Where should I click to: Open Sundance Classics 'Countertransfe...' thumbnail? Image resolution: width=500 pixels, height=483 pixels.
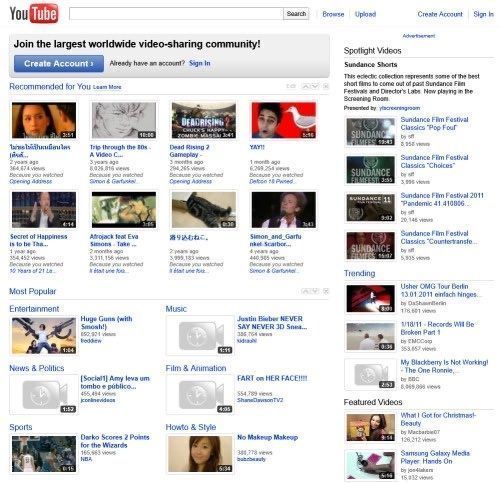(x=371, y=246)
